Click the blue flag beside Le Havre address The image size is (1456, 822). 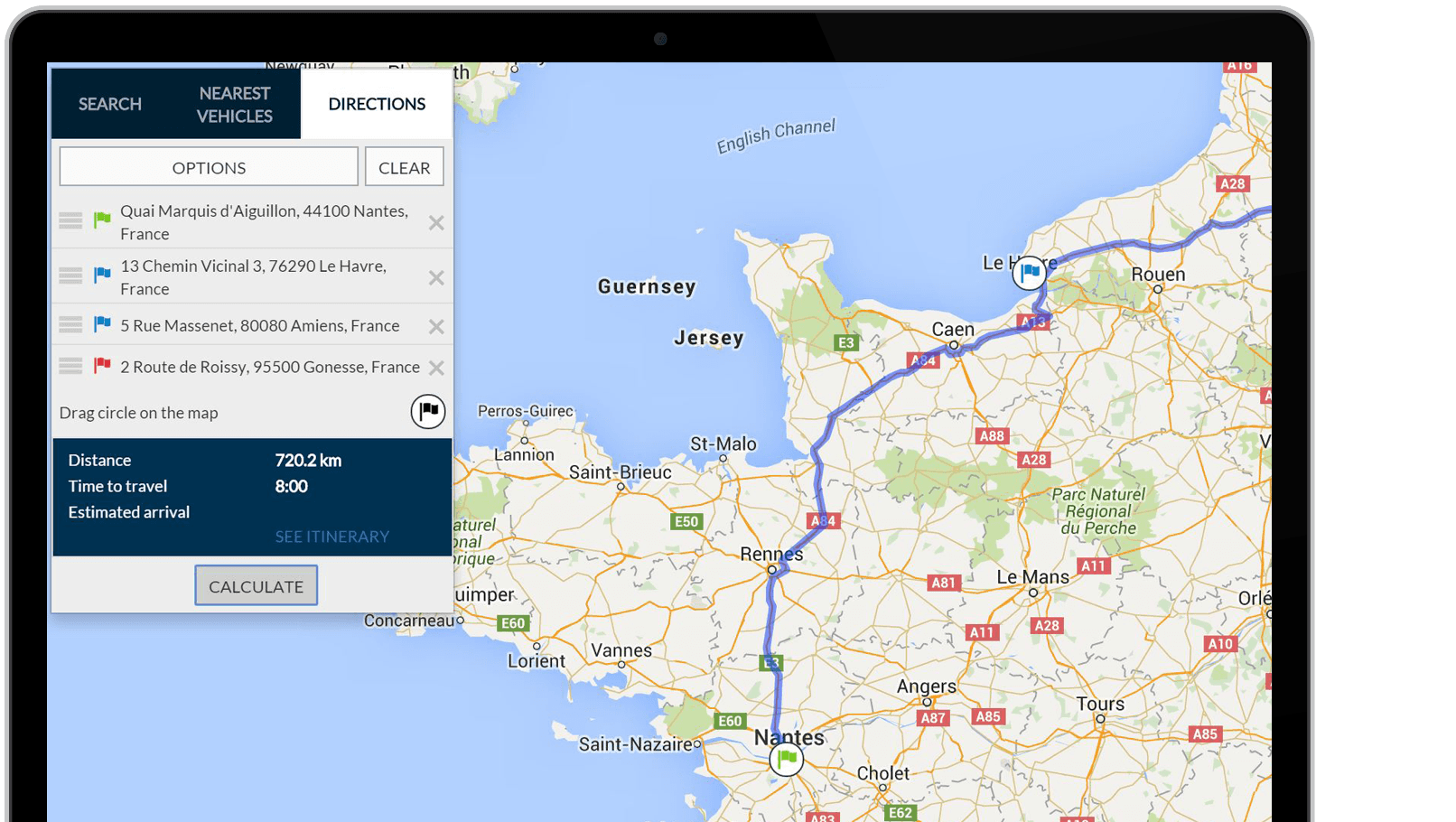coord(102,274)
